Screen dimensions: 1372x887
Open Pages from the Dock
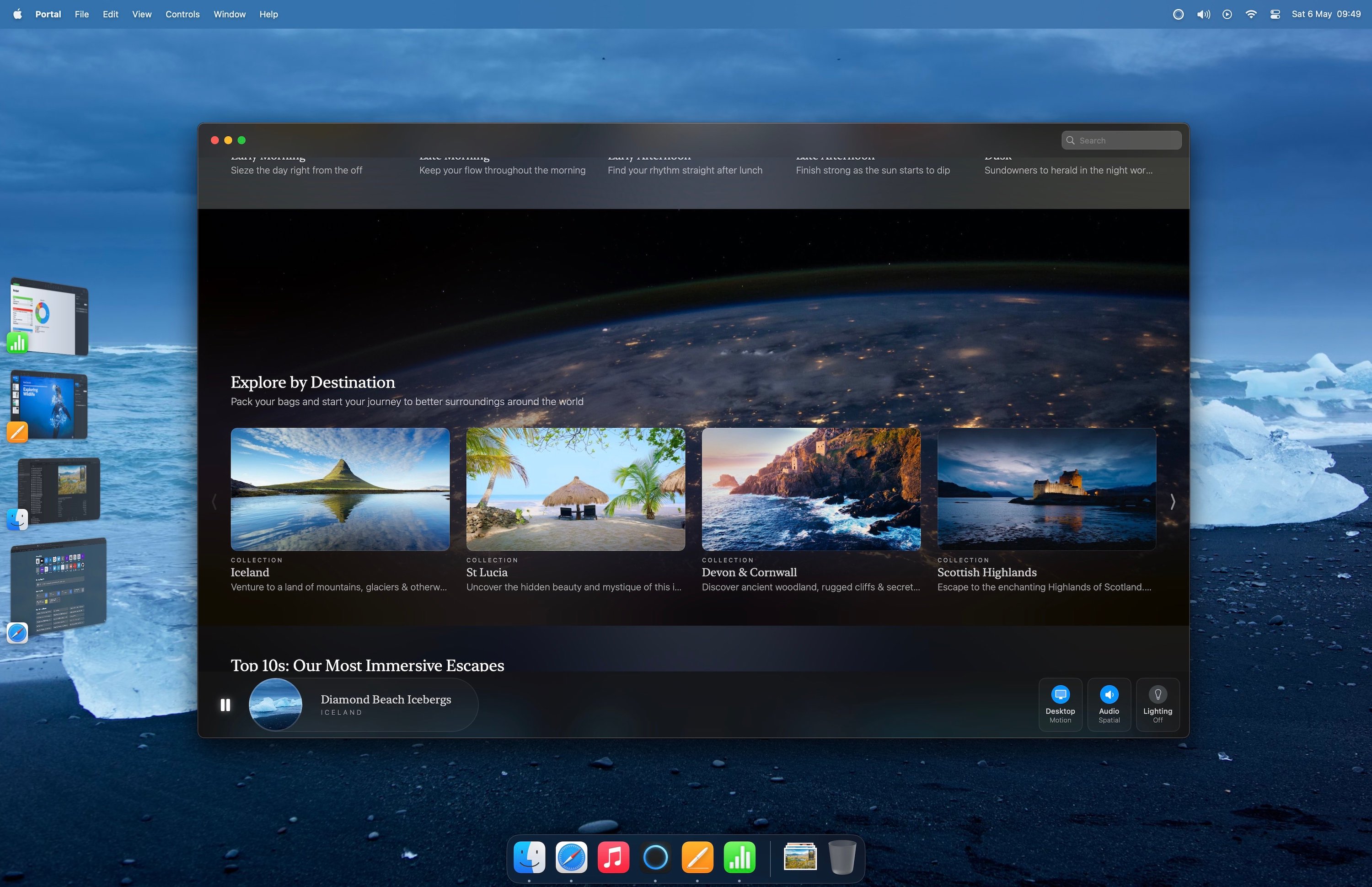coord(697,856)
